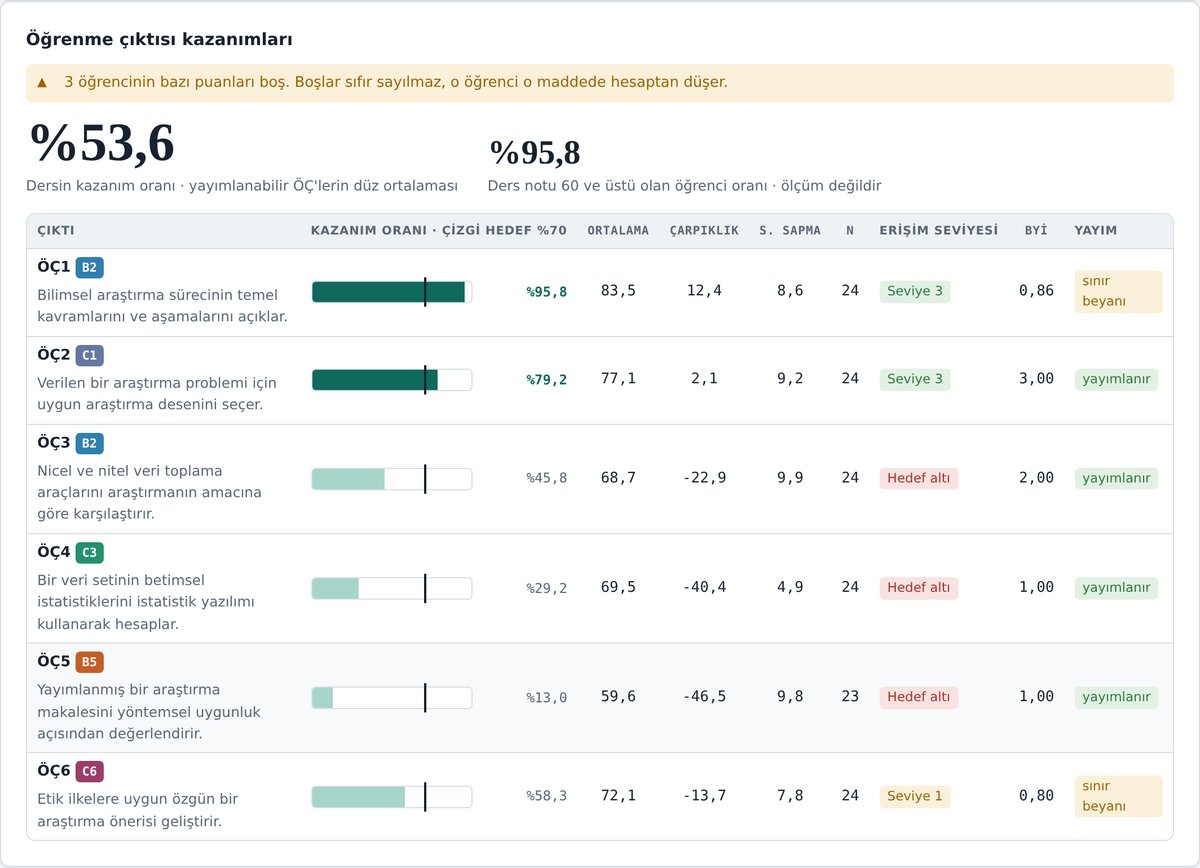Click the B2 badge next to ÖÇ3
This screenshot has width=1200, height=868.
[90, 443]
